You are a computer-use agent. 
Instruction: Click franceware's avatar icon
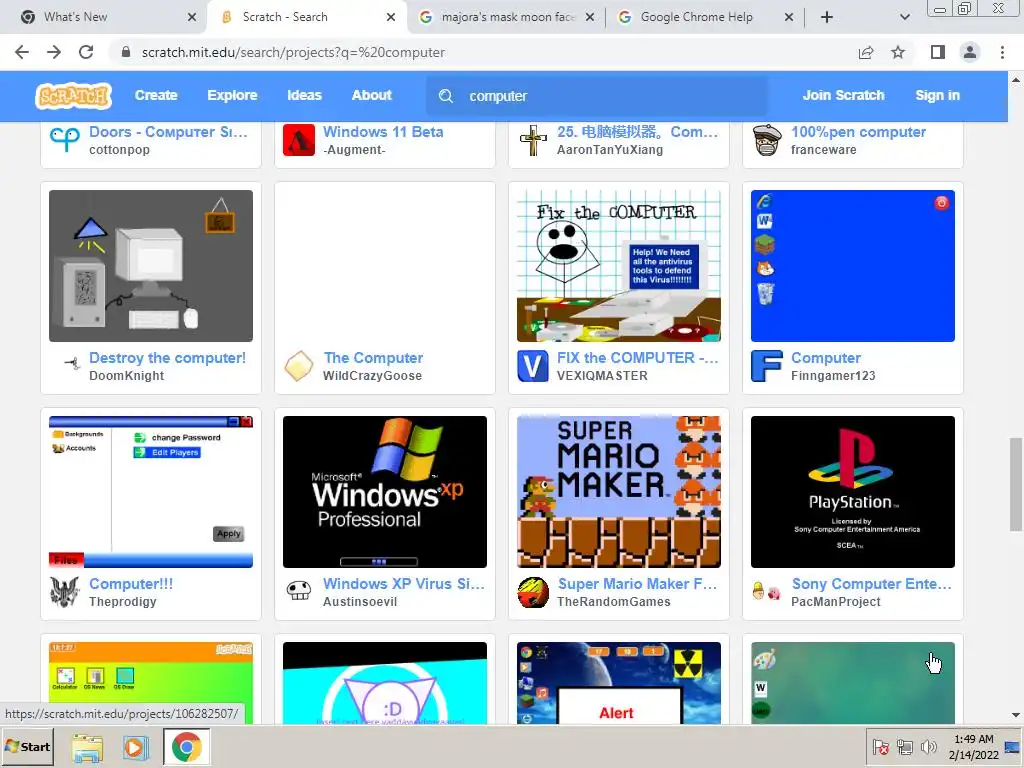point(767,140)
